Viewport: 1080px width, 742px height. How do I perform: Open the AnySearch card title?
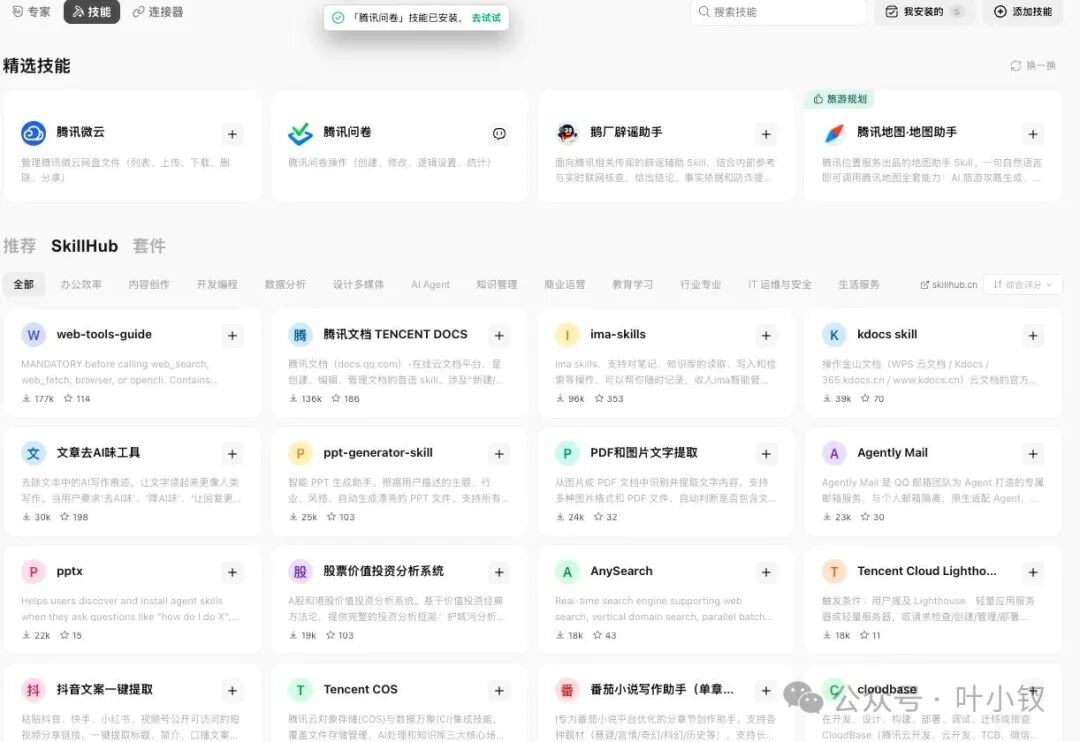(621, 571)
